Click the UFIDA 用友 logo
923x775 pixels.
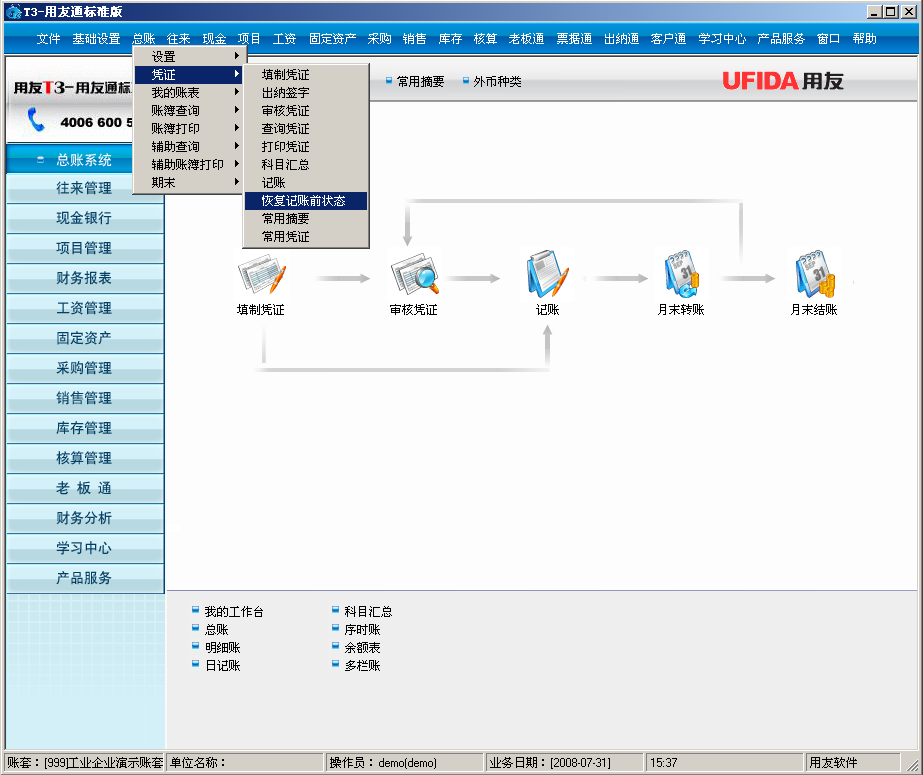(783, 81)
